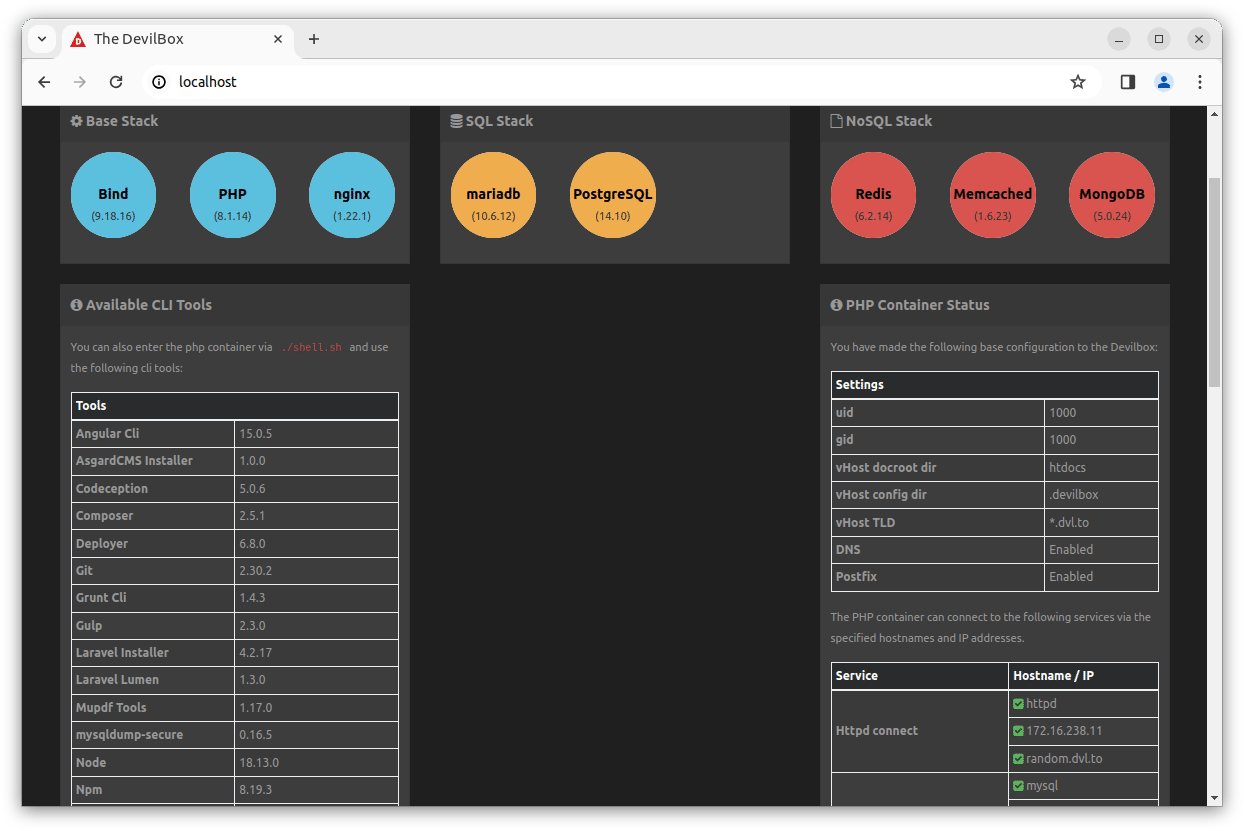Toggle the browser side panel
Image resolution: width=1244 pixels, height=831 pixels.
[1127, 82]
